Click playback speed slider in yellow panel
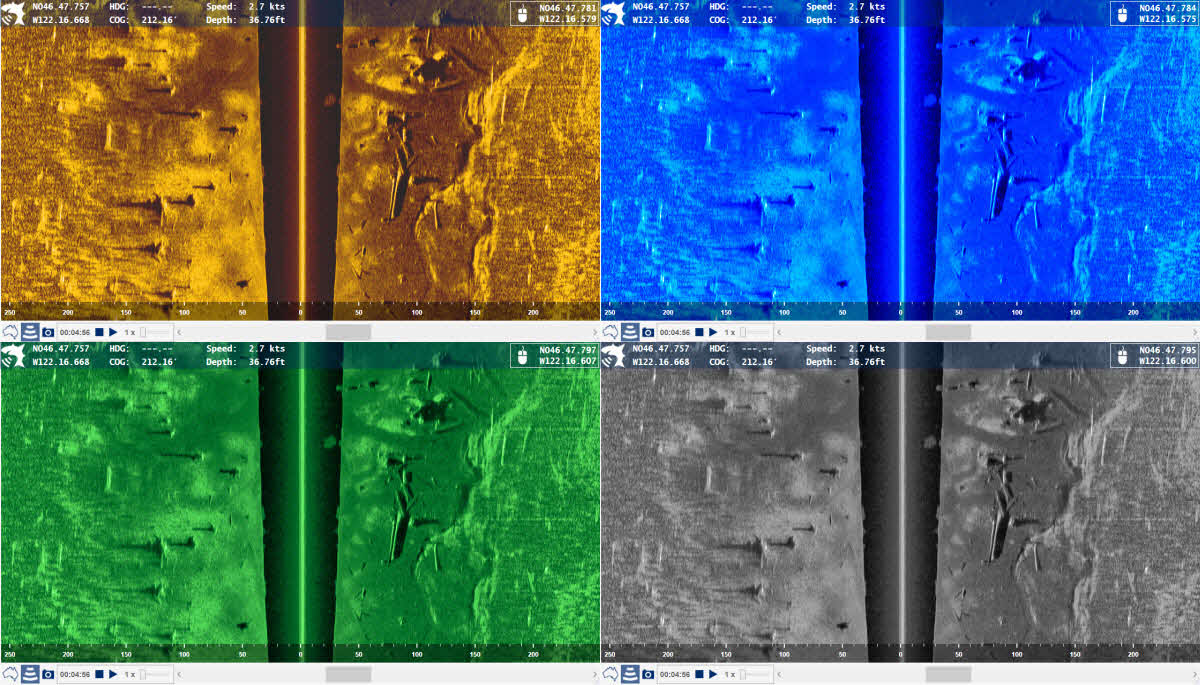This screenshot has width=1200, height=685. (154, 331)
